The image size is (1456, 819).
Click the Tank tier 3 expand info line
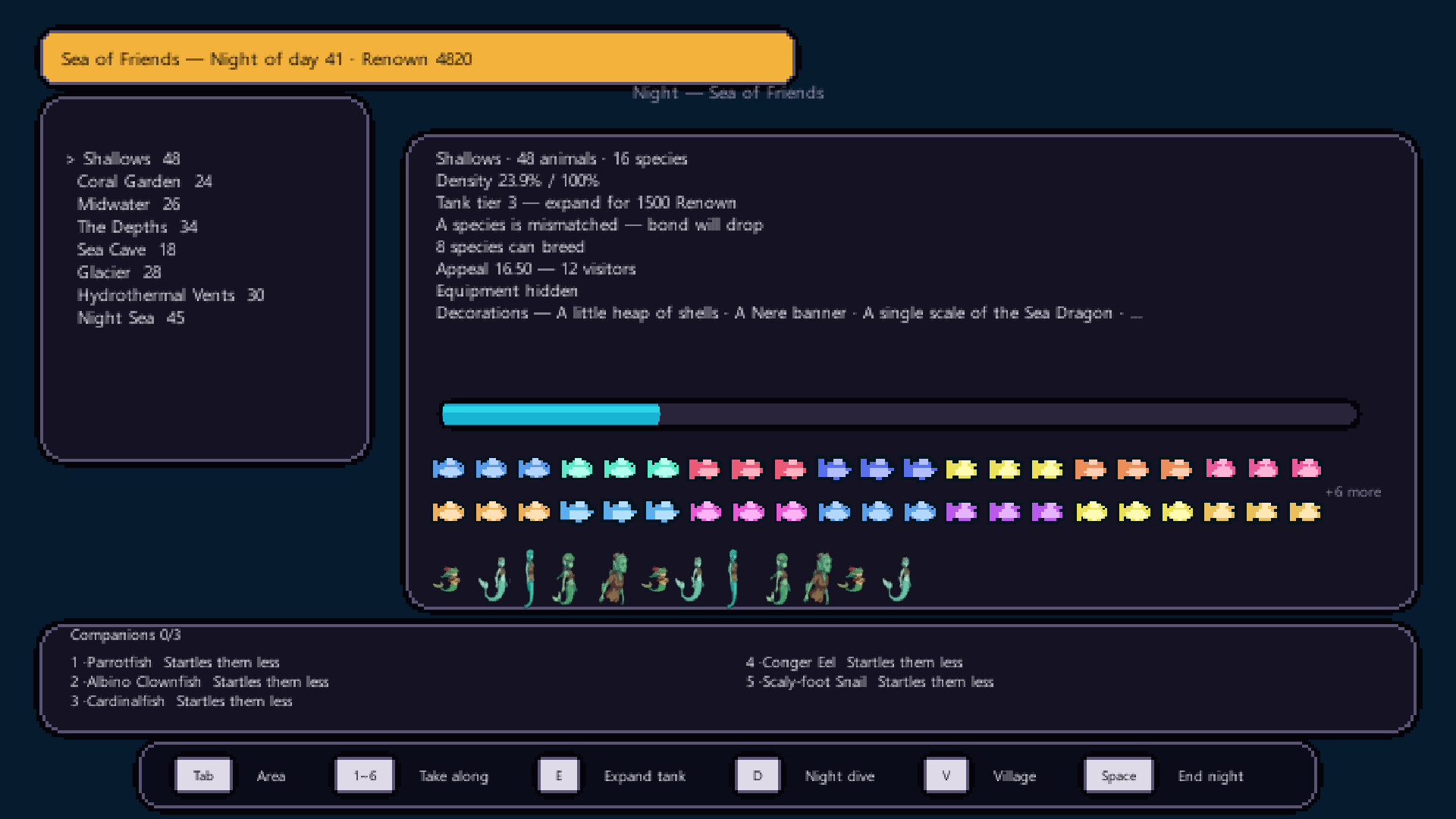585,203
